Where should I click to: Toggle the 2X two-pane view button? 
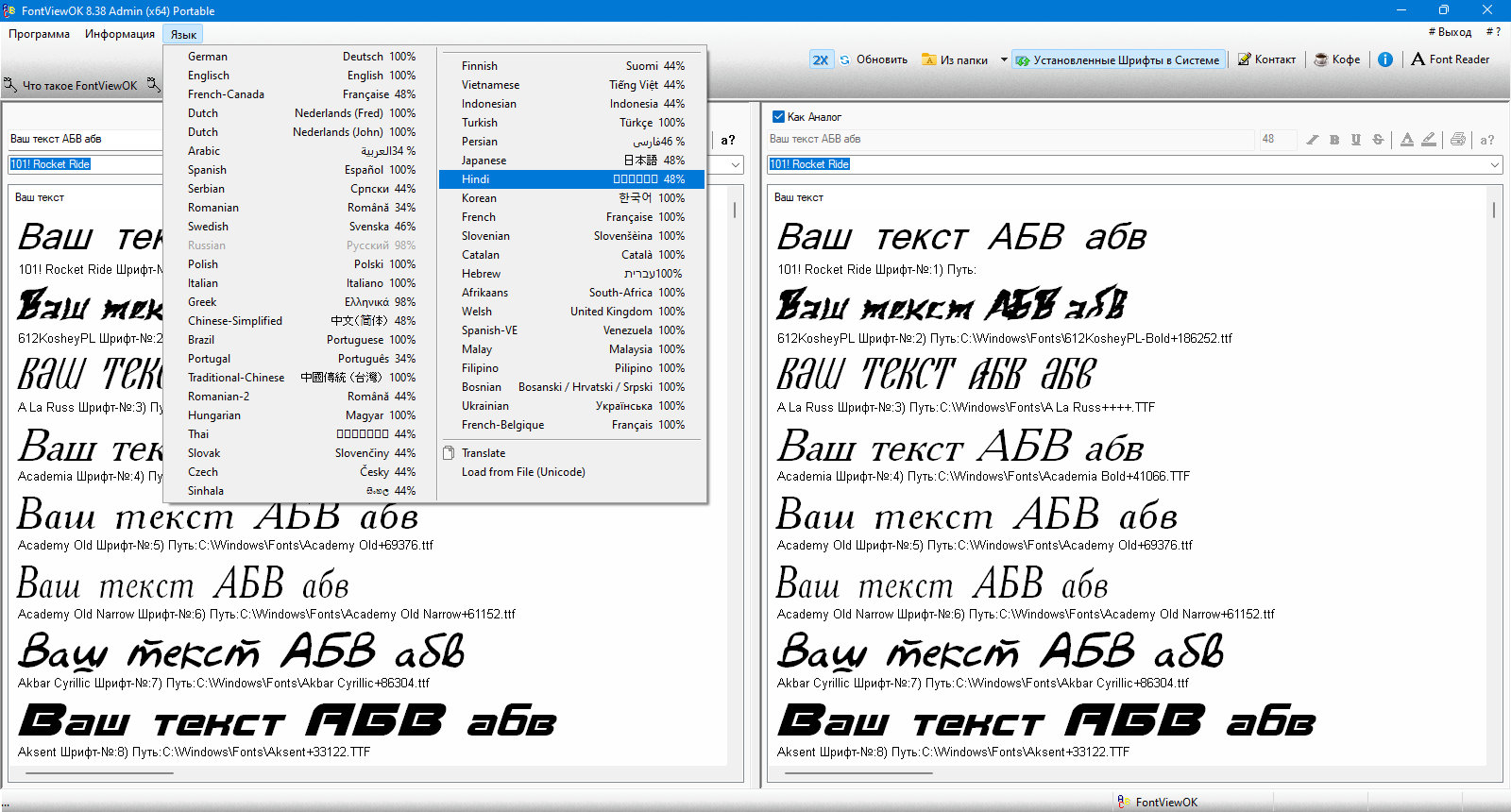tap(821, 59)
